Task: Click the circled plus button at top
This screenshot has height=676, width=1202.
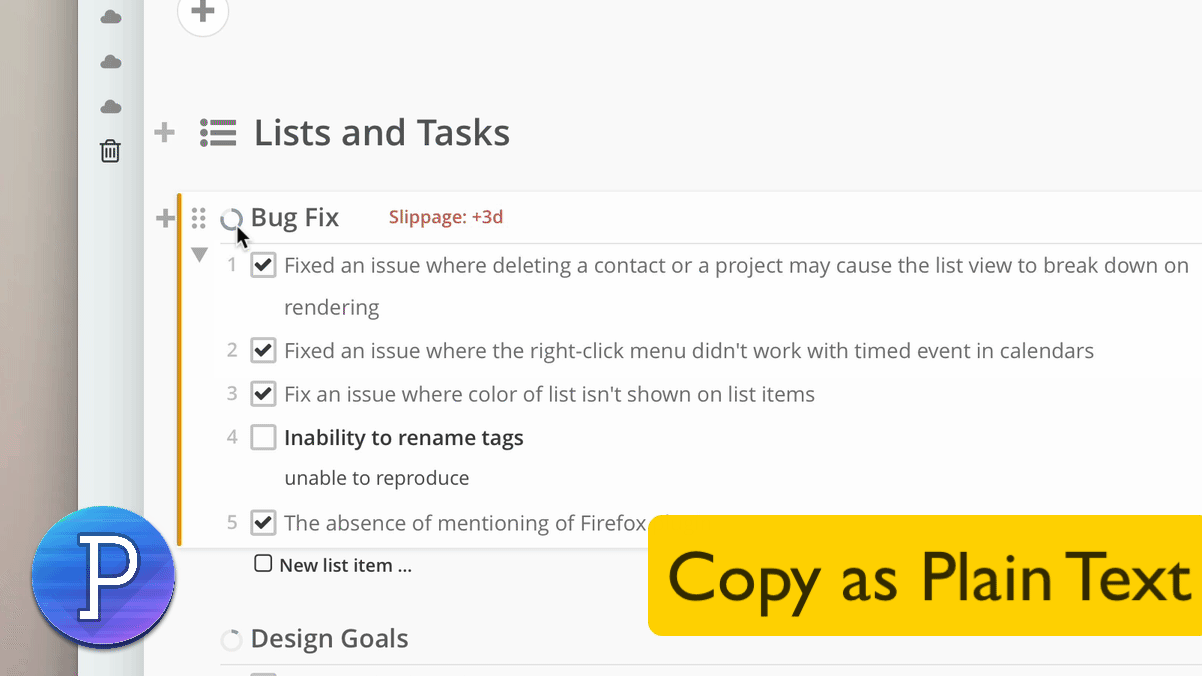Action: click(203, 13)
